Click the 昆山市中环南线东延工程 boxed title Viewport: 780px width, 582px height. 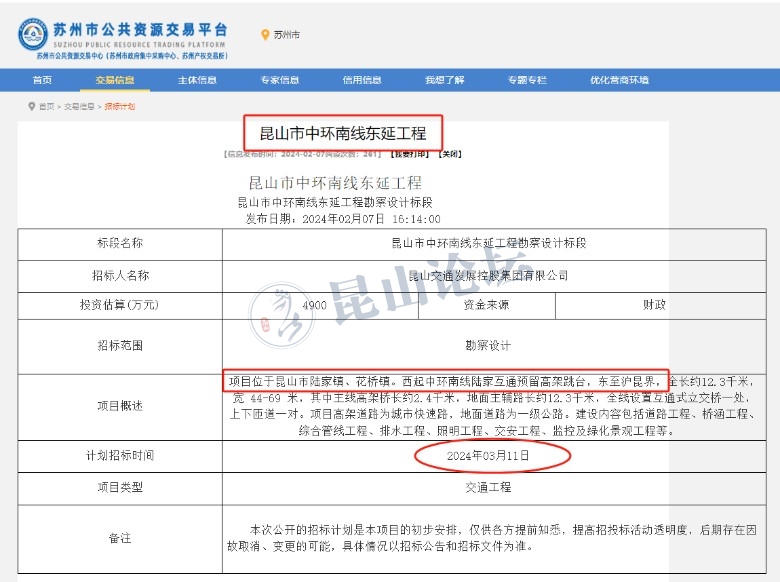point(343,133)
